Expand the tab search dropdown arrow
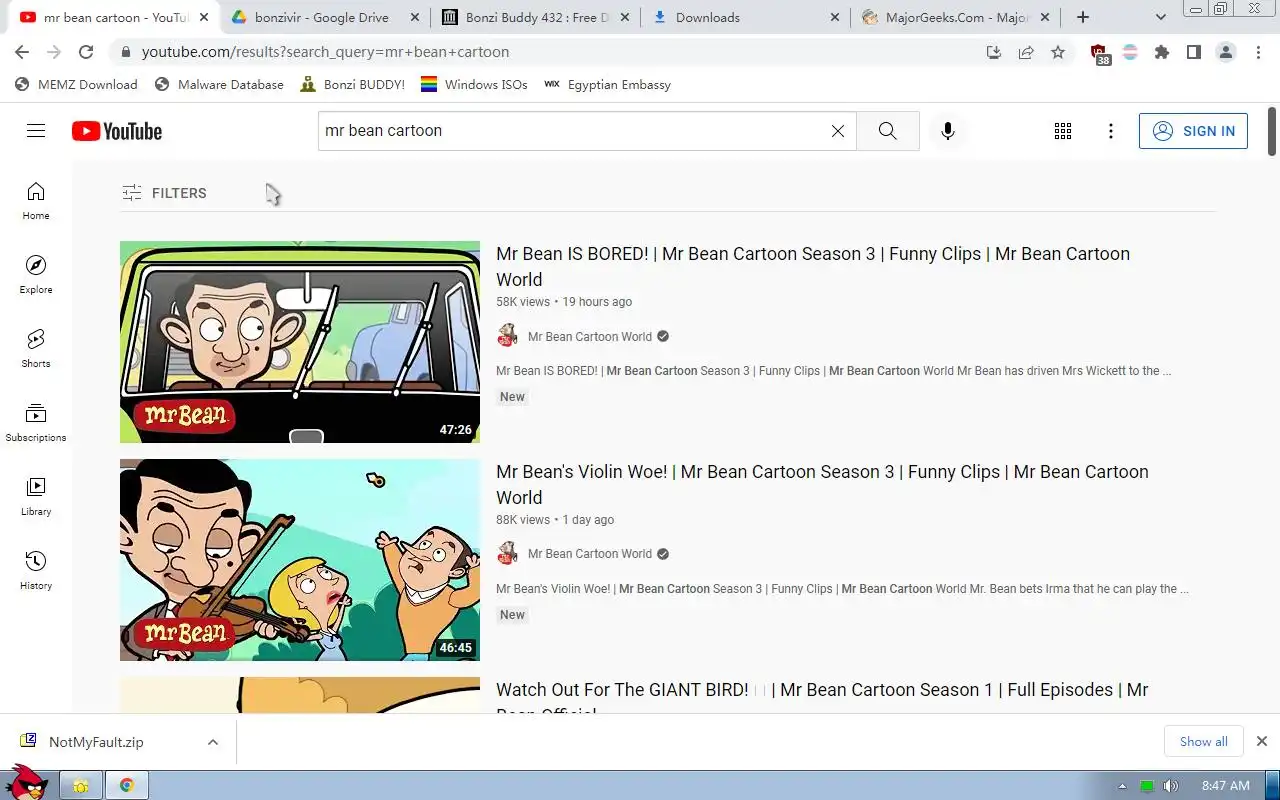 pyautogui.click(x=1161, y=17)
